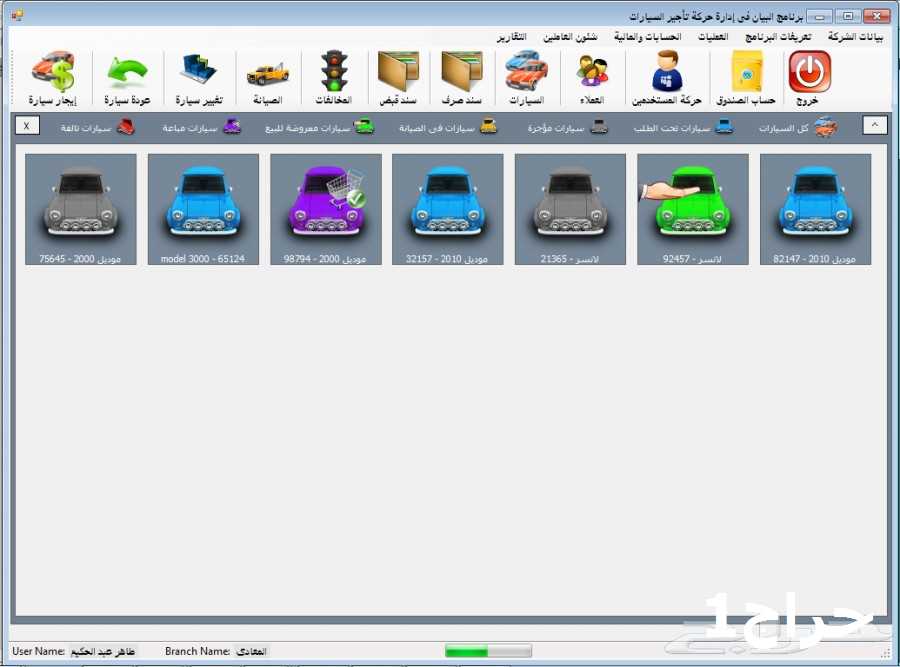This screenshot has height=667, width=900.
Task: Open Accounts and Finance (الحسابات والمالية) menu
Action: [646, 37]
